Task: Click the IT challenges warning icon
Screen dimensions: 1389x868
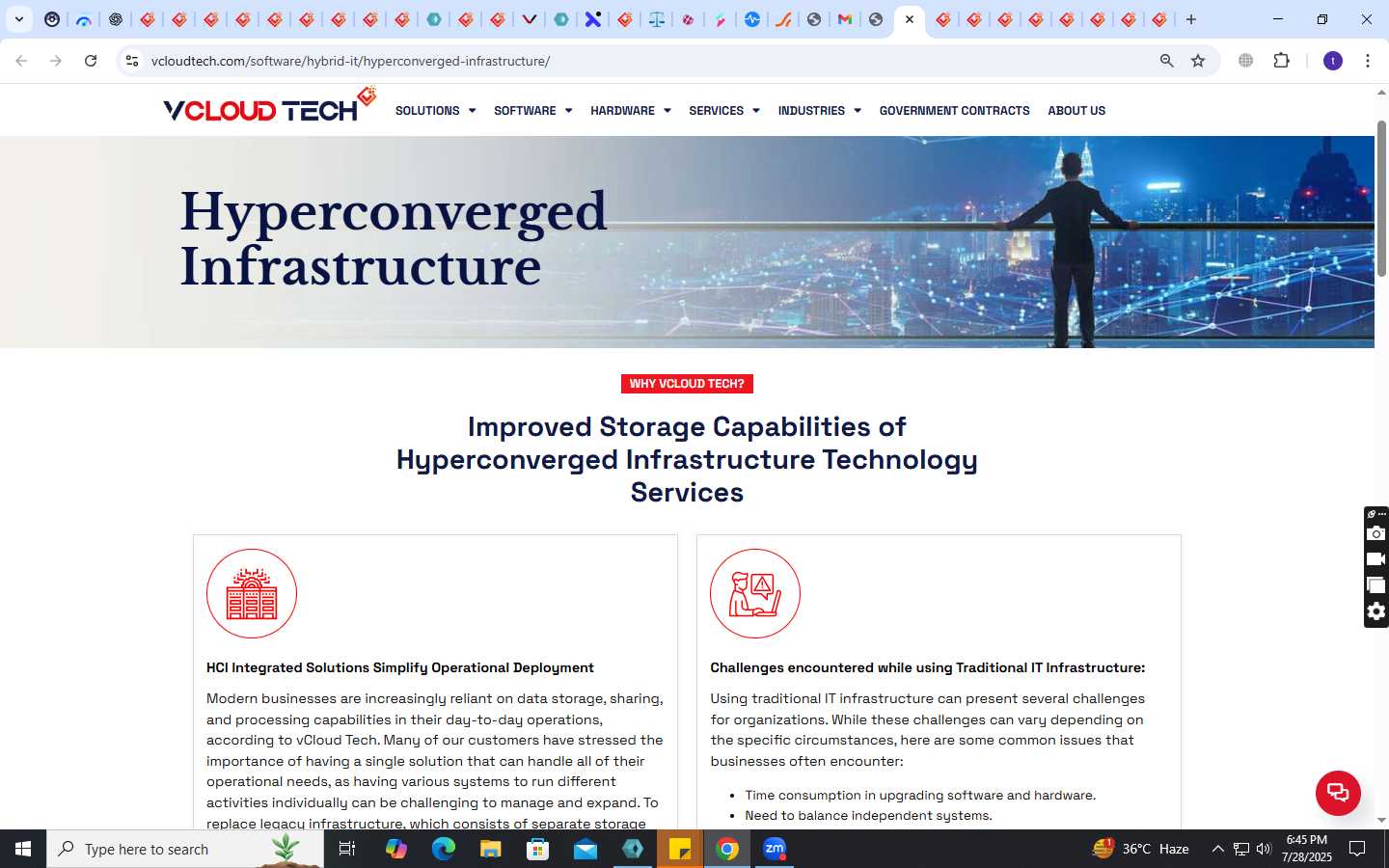Action: coord(755,593)
